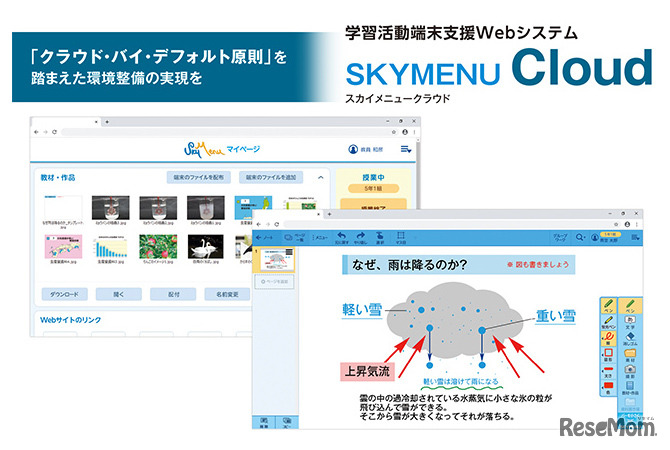This screenshot has height=450, width=670.
Task: Open the browser account icon in the note window
Action: (x=627, y=224)
